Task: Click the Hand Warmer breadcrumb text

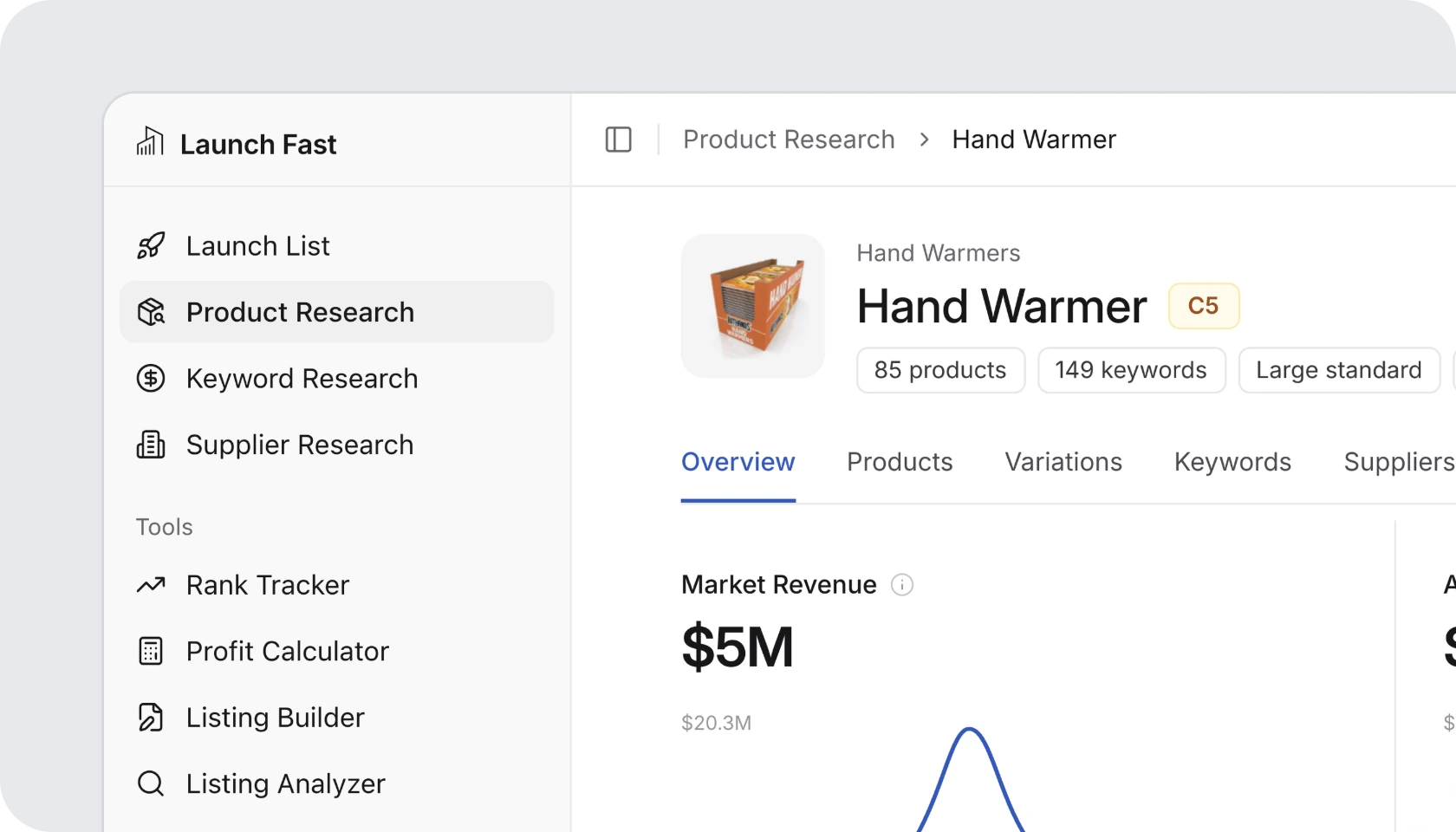Action: point(1034,140)
